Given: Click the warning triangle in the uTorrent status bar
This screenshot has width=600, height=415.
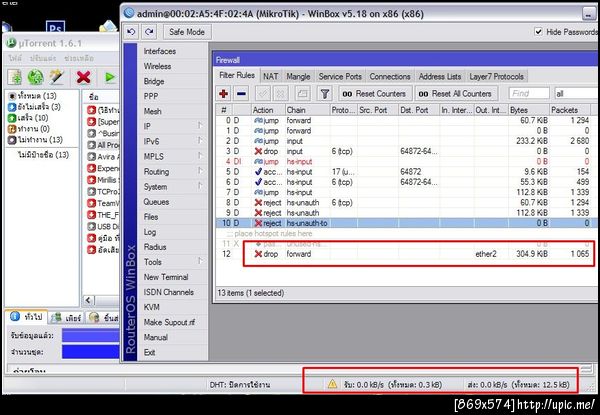Looking at the screenshot, I should (x=332, y=384).
